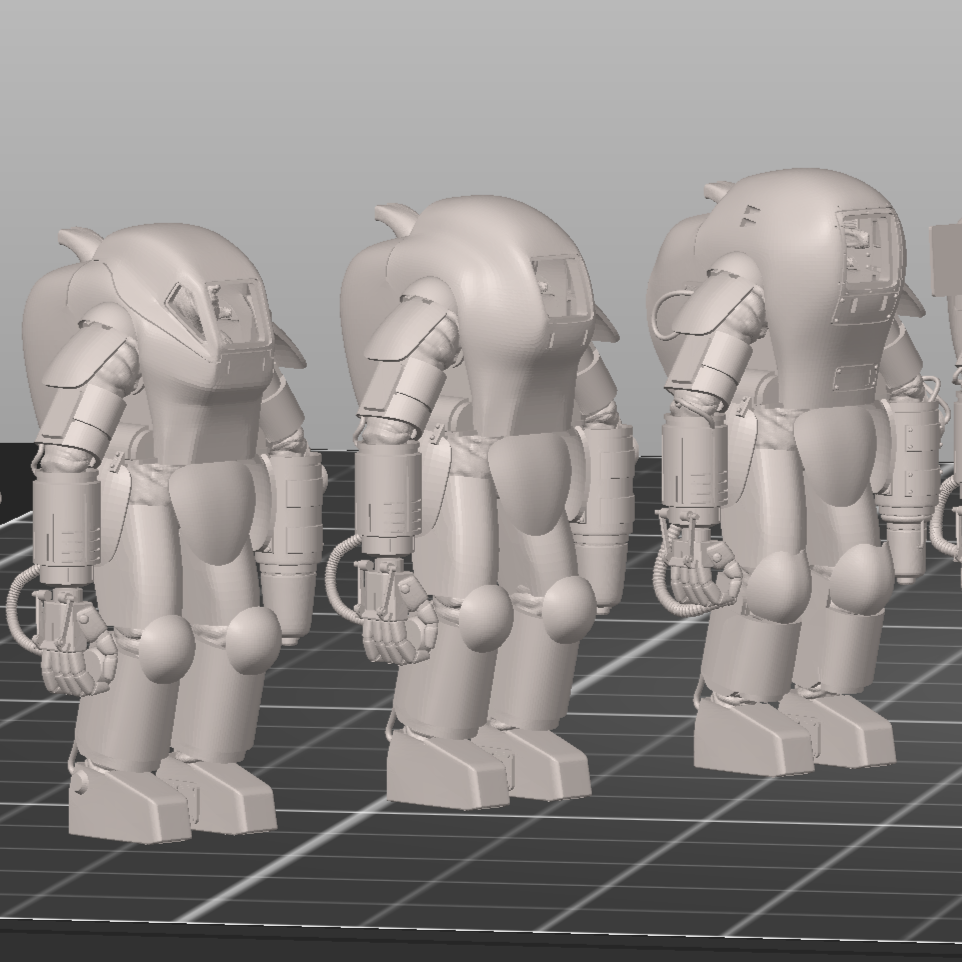Click the right robot's front foot

point(750,740)
